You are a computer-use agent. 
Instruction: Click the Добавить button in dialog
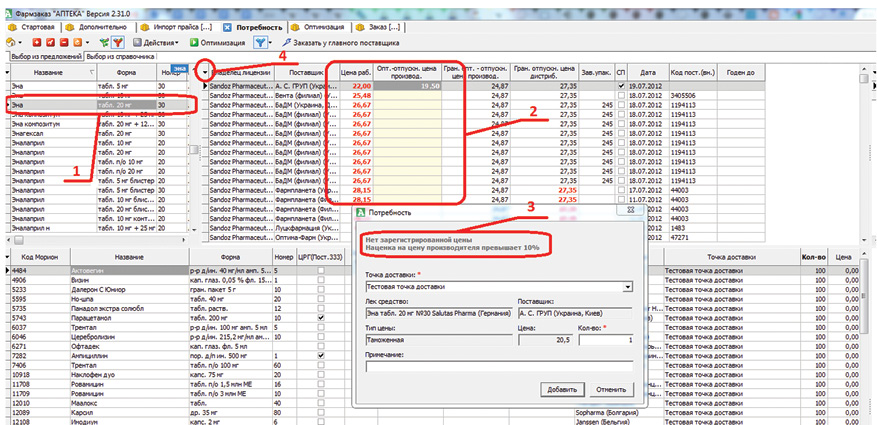coord(563,389)
